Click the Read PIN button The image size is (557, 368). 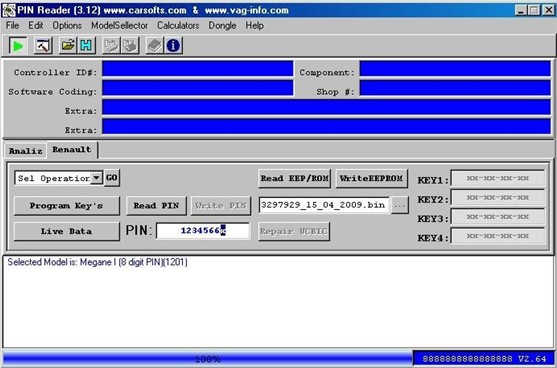click(156, 206)
